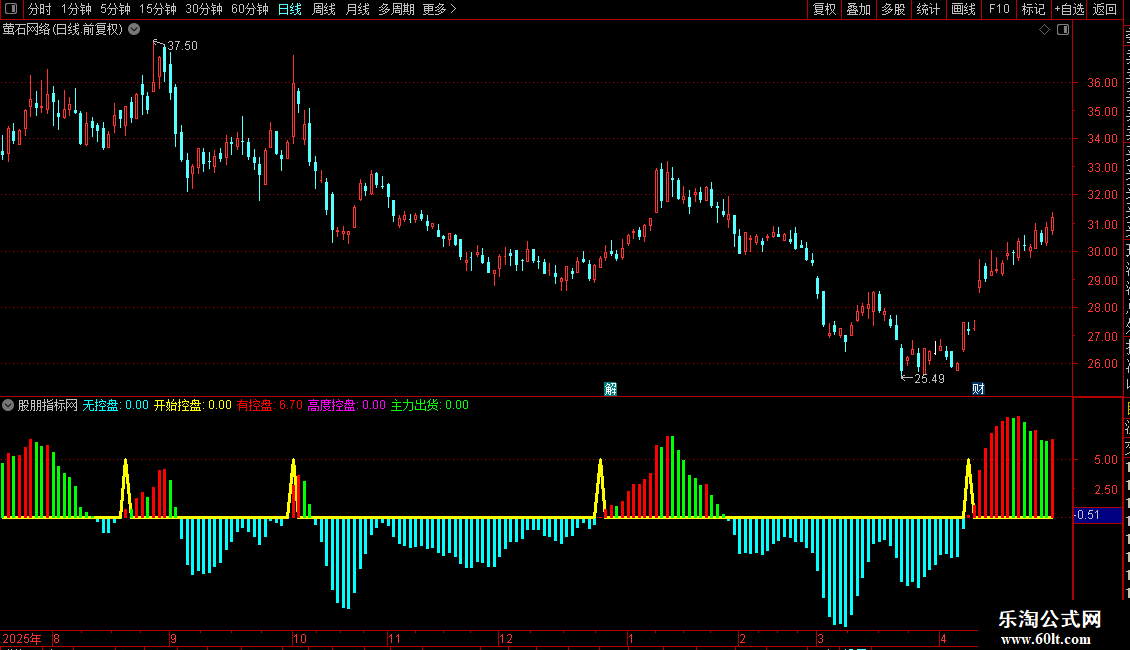Select the 5分钟 period
Viewport: 1130px width, 650px height.
click(115, 9)
